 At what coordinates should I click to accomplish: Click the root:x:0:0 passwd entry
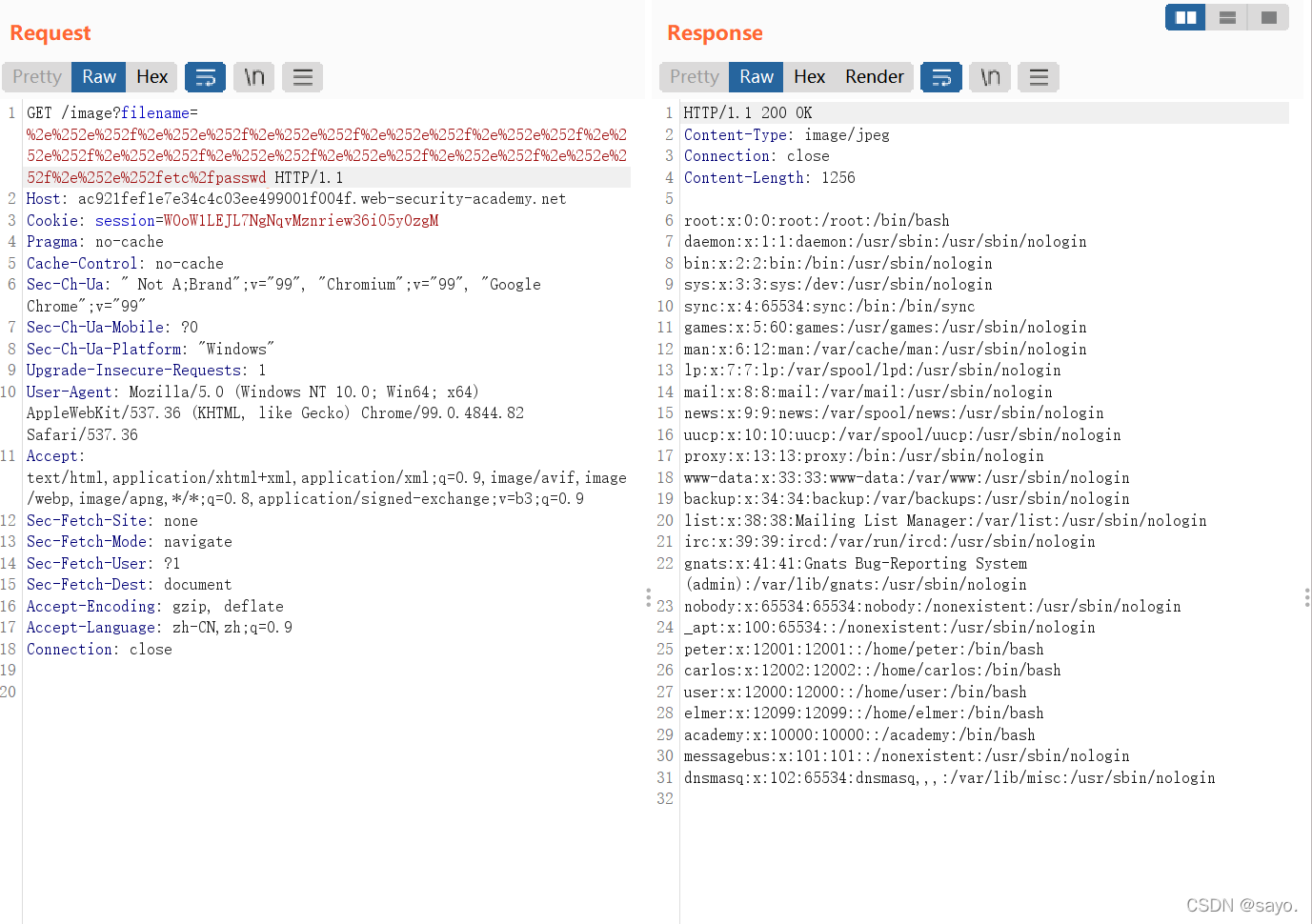pyautogui.click(x=817, y=220)
